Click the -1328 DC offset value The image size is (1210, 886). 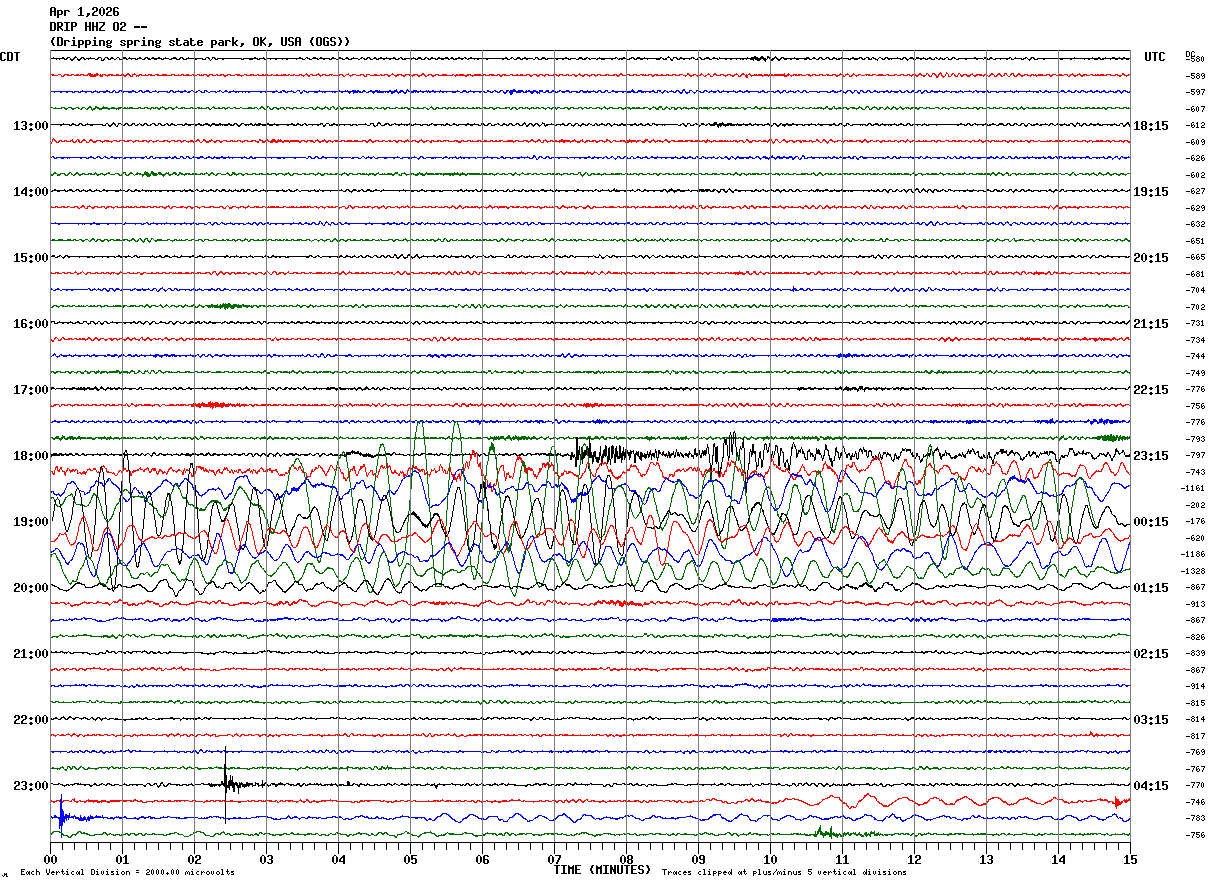[1194, 571]
